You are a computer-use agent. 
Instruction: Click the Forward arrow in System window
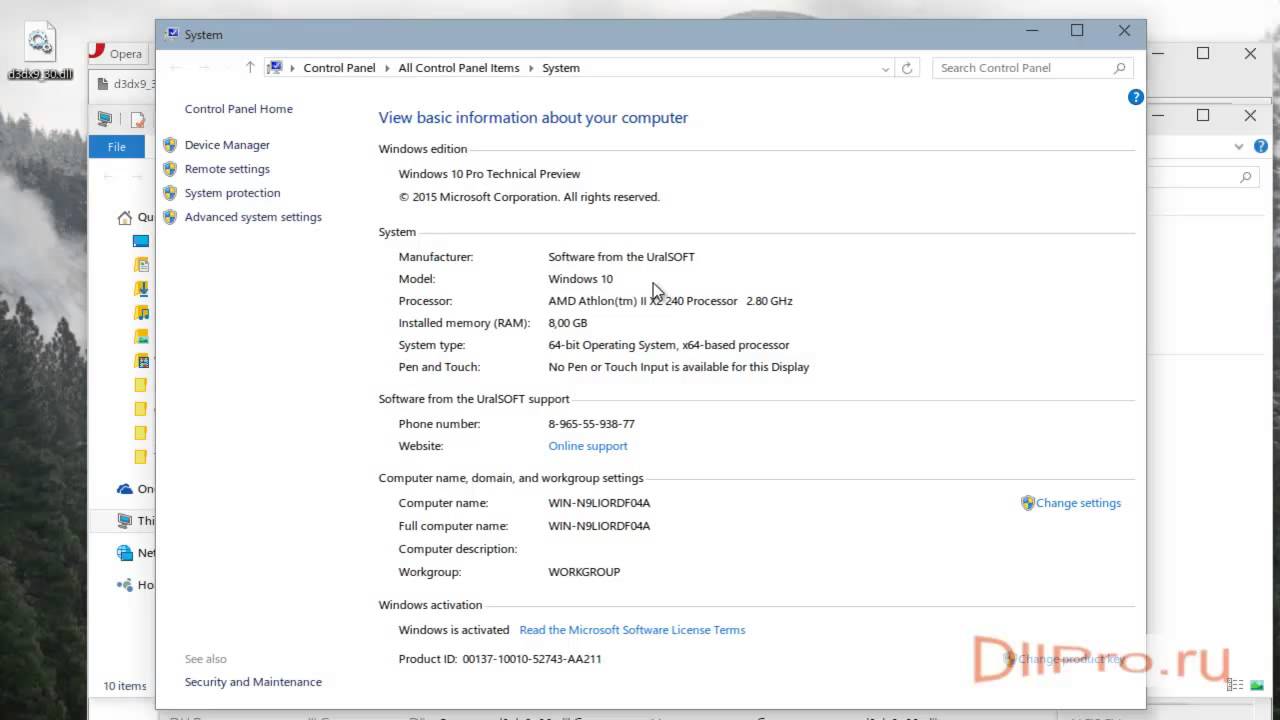coord(204,68)
